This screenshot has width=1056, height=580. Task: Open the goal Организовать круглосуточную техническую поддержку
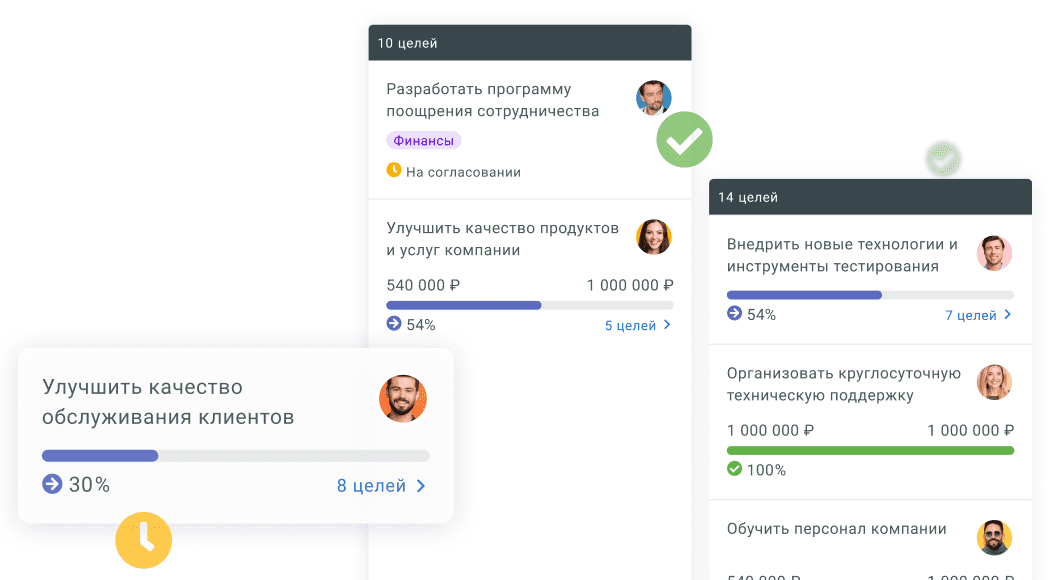tap(844, 384)
